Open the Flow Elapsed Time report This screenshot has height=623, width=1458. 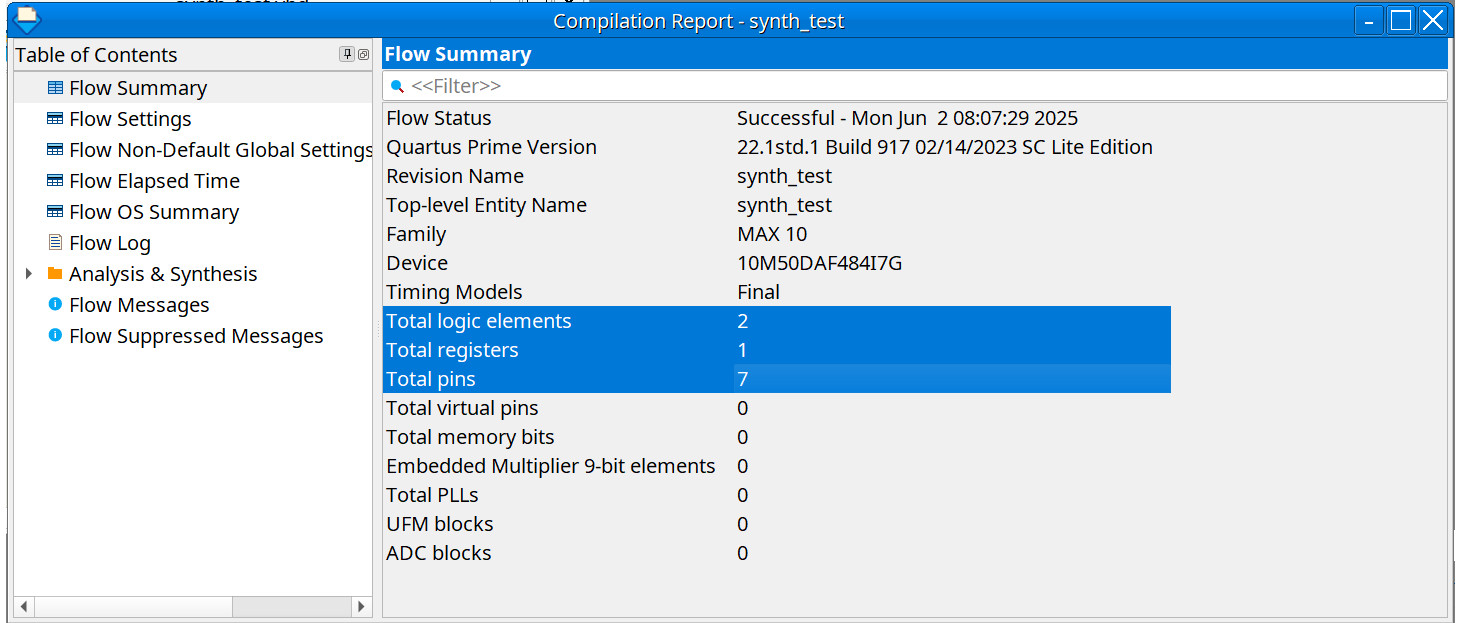154,181
